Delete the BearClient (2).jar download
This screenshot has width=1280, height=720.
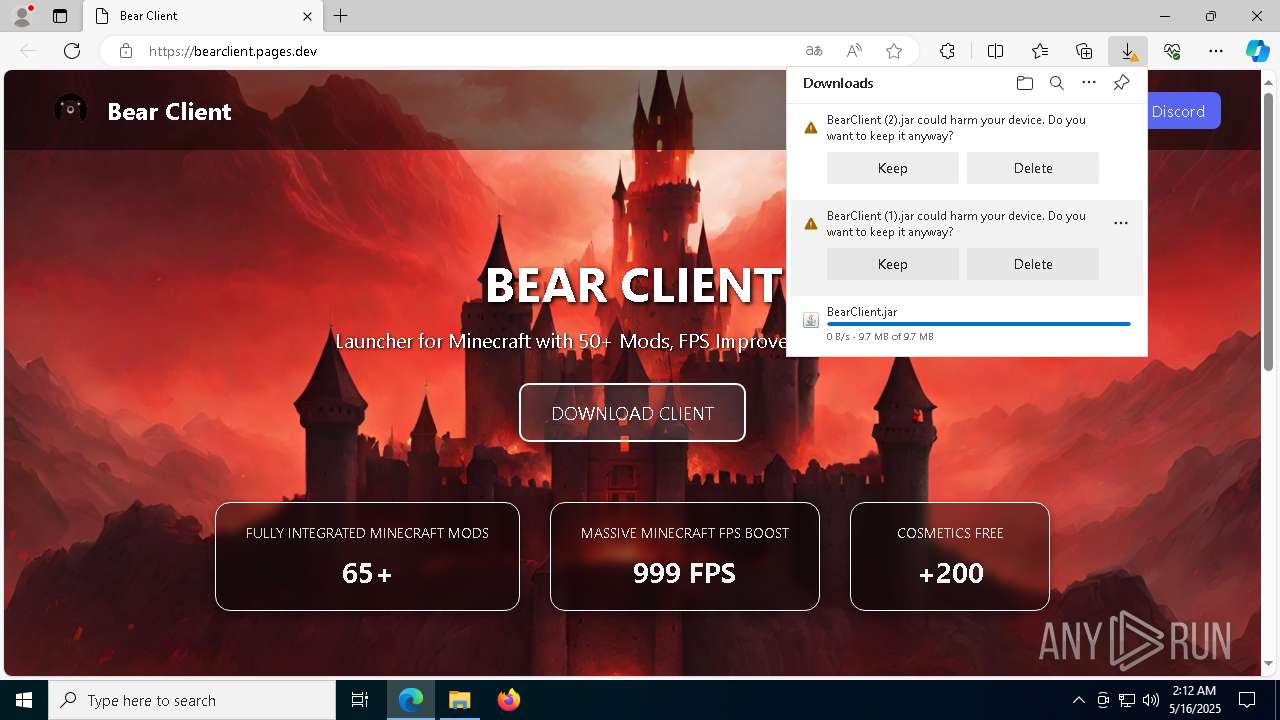tap(1033, 168)
